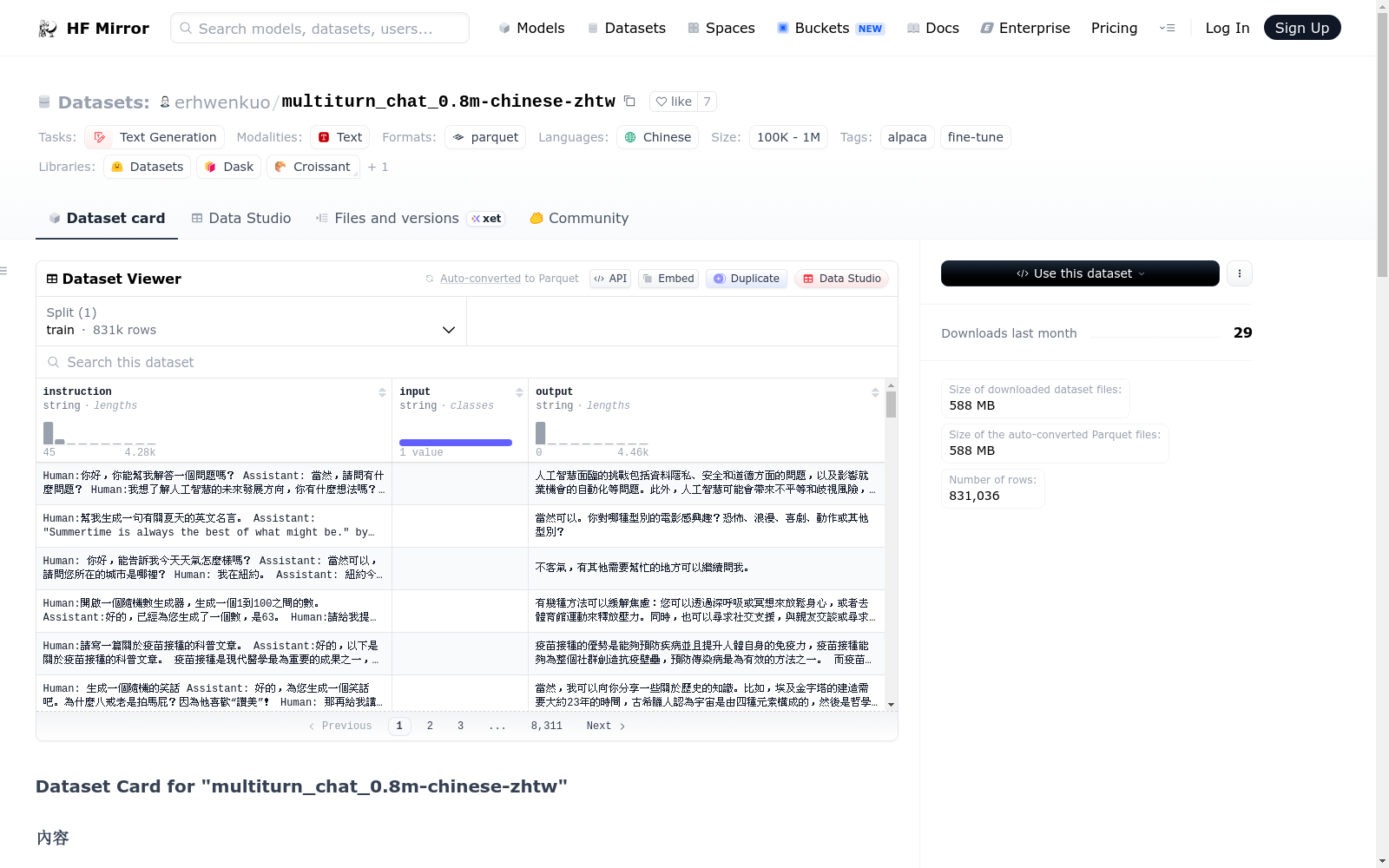Click the instruction length histogram bar
The image size is (1389, 868).
click(x=49, y=433)
